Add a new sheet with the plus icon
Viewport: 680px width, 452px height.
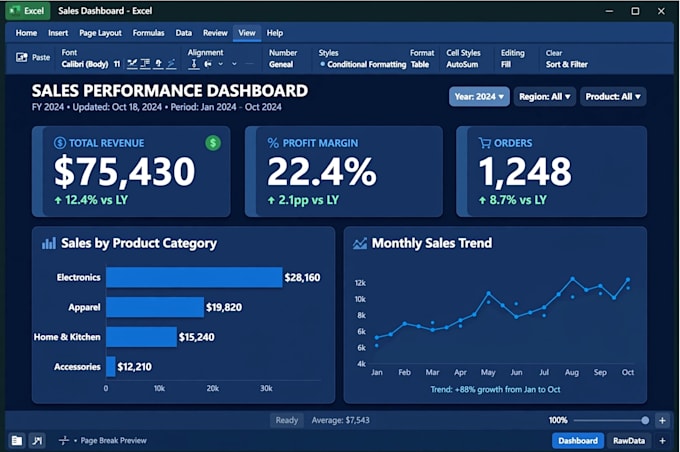[x=662, y=441]
